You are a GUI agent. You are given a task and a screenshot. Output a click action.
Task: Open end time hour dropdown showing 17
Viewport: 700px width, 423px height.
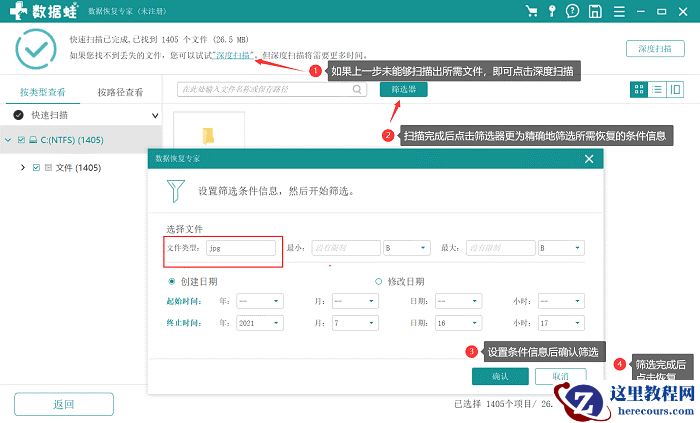(561, 323)
